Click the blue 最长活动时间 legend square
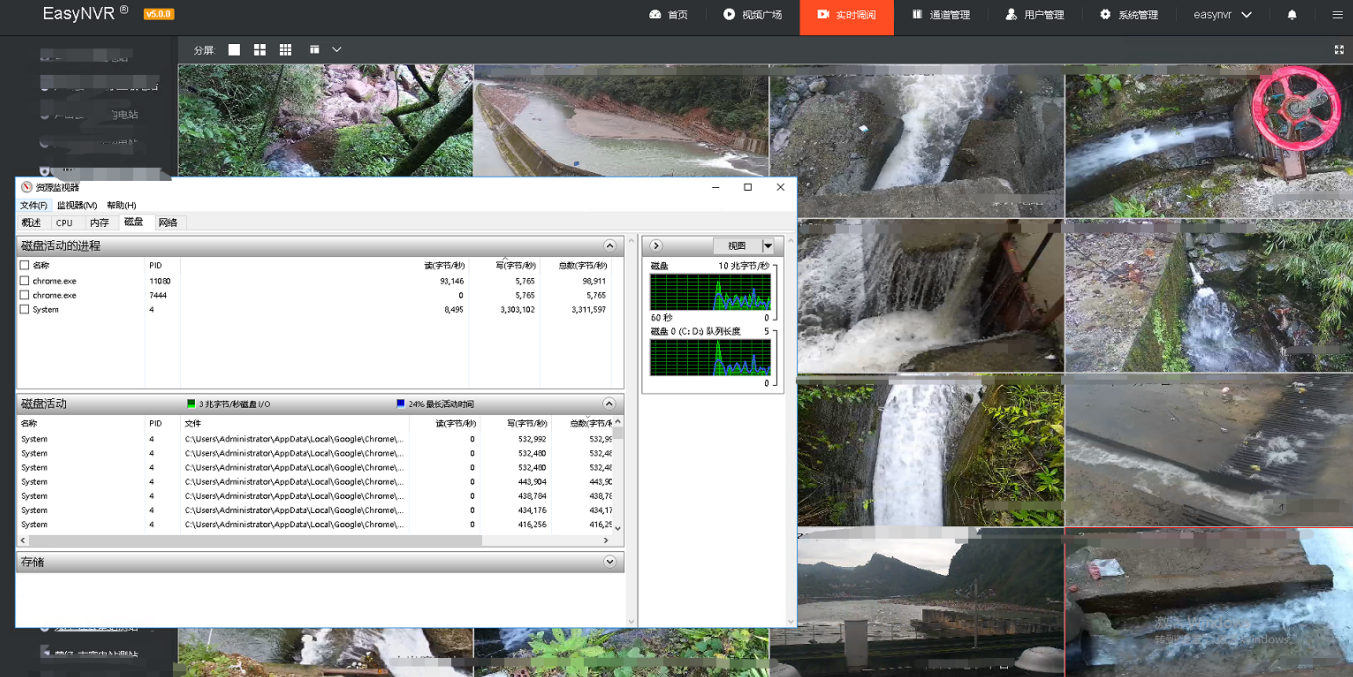This screenshot has height=677, width=1353. coord(401,404)
